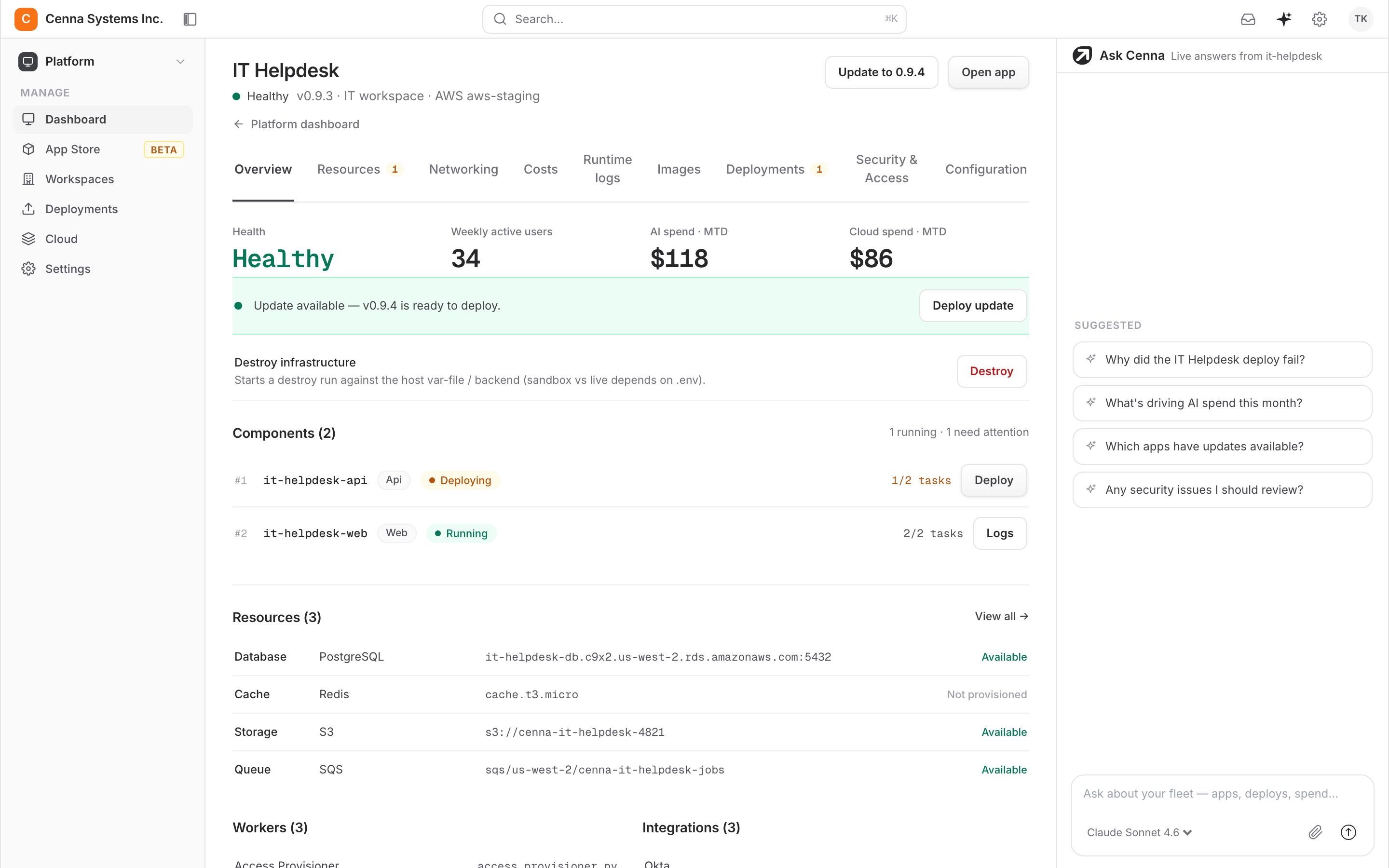Select Dashboard in the sidebar
Viewport: 1389px width, 868px height.
point(103,120)
